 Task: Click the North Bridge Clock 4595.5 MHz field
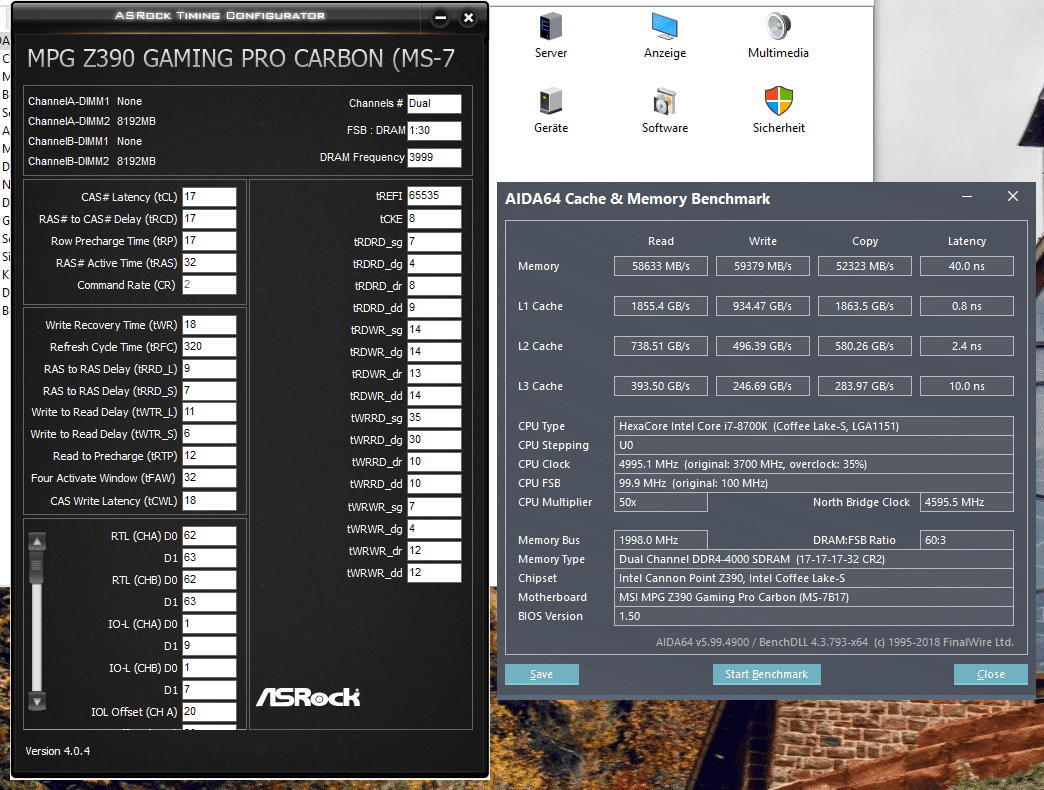coord(967,502)
